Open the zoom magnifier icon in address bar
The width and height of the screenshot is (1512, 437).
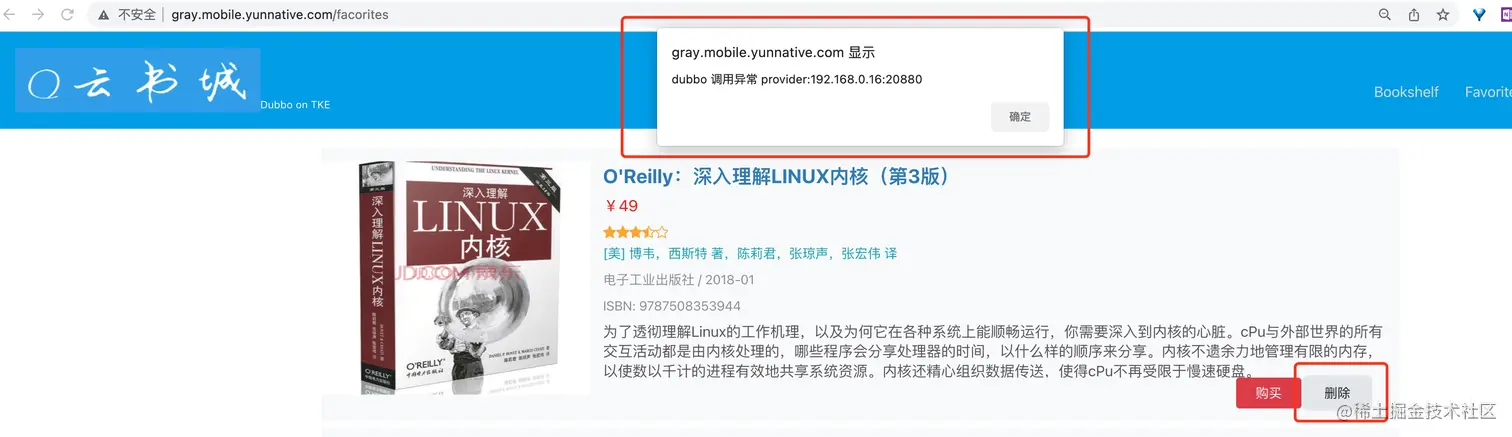click(1385, 15)
